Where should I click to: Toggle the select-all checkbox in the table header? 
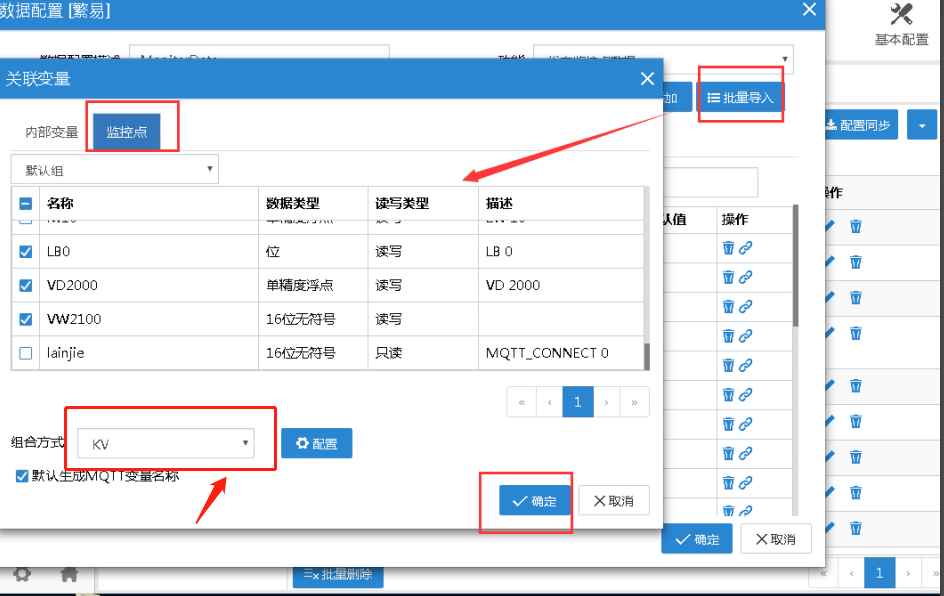pos(26,203)
